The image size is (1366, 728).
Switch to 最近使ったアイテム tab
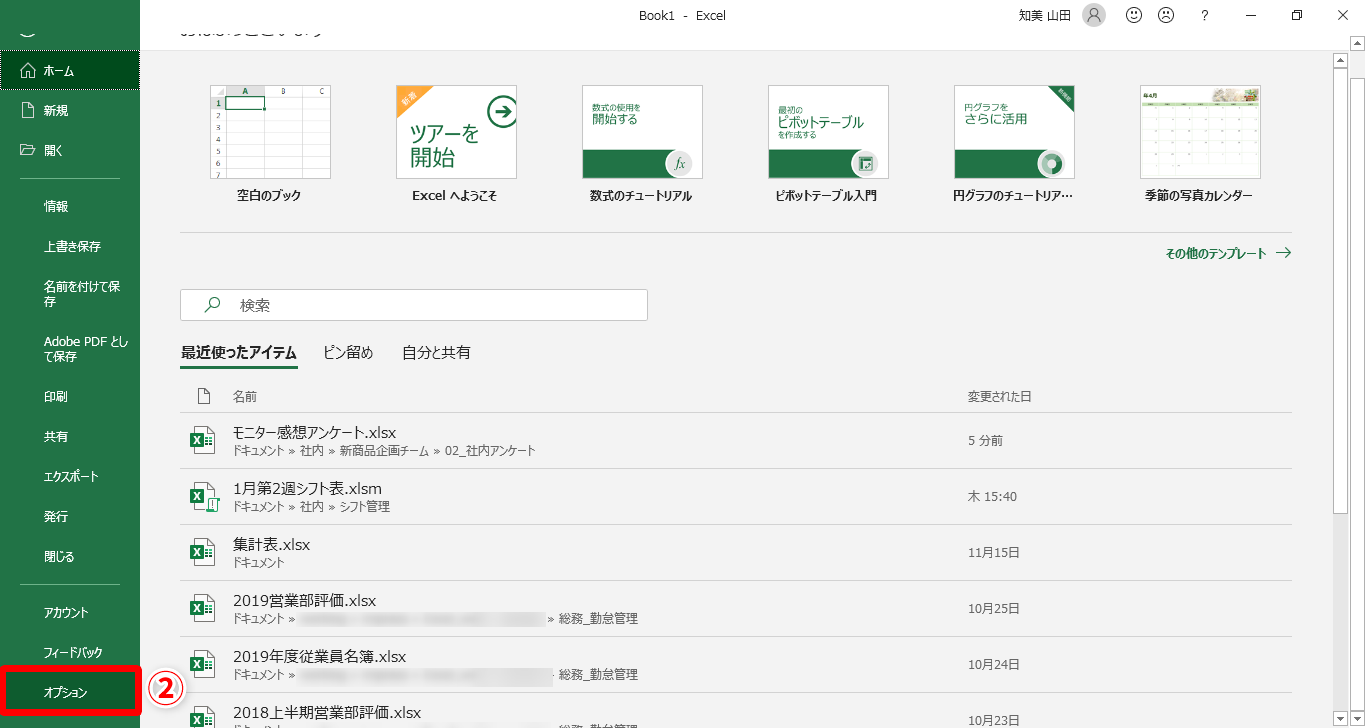[x=239, y=353]
